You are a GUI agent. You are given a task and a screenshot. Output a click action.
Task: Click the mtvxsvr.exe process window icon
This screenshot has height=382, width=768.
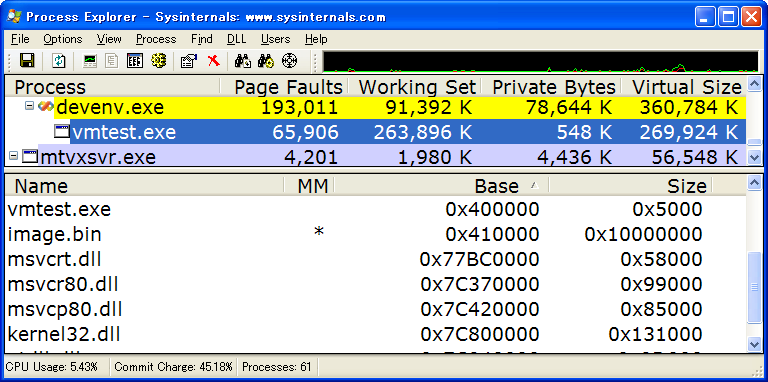pyautogui.click(x=30, y=156)
